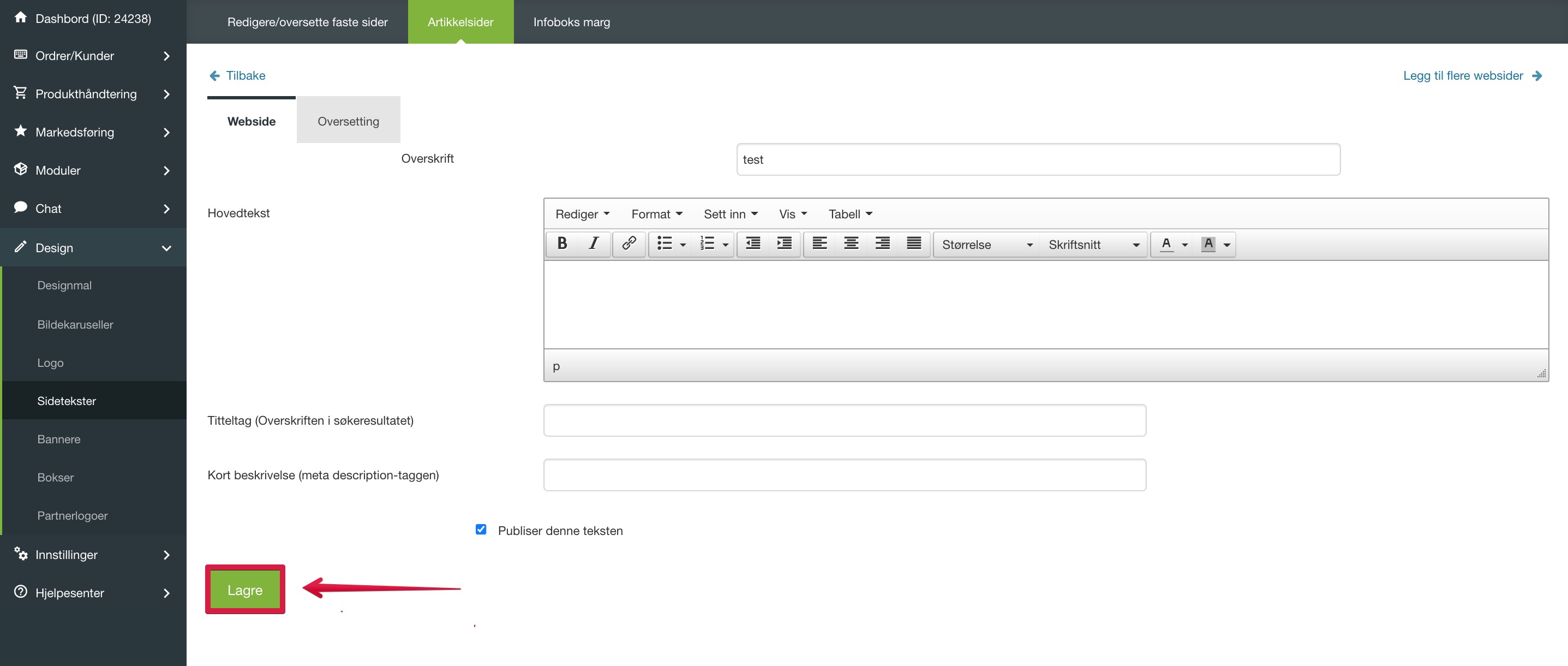Open the Størrelse font size dropdown
This screenshot has height=666, width=1568.
(x=987, y=245)
